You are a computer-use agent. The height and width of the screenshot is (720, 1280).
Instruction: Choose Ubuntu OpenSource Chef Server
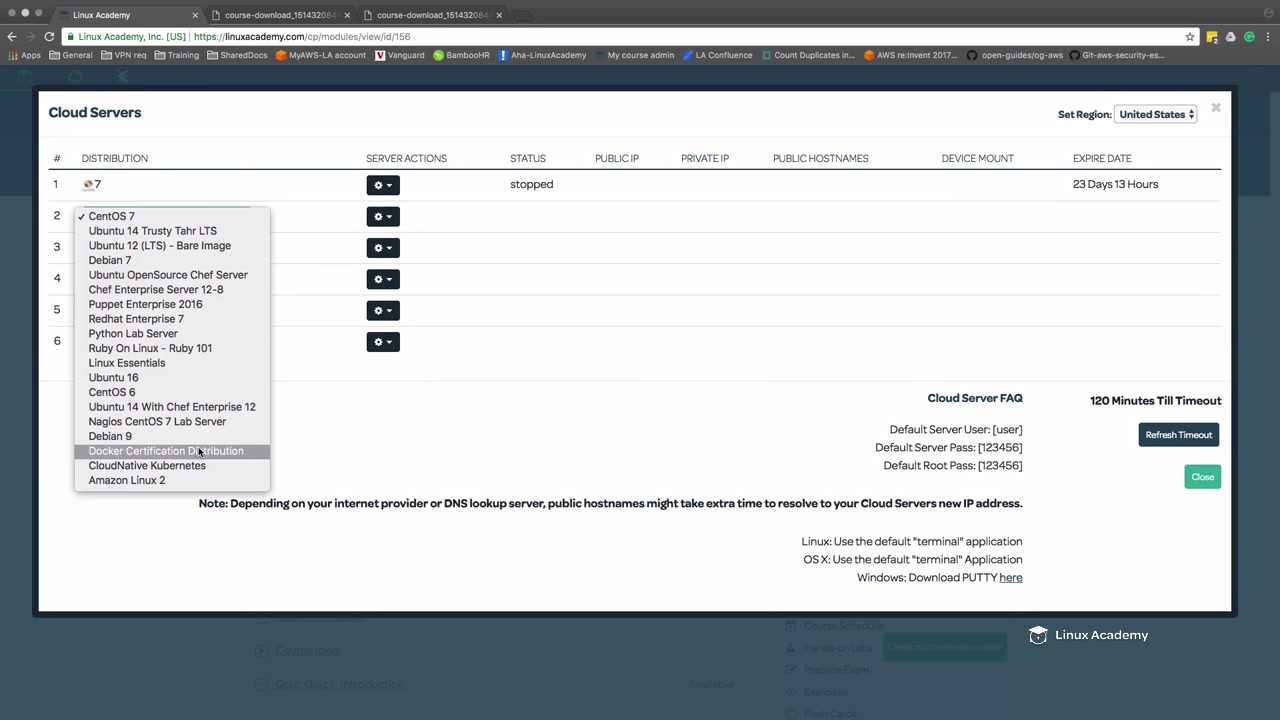coord(172,275)
